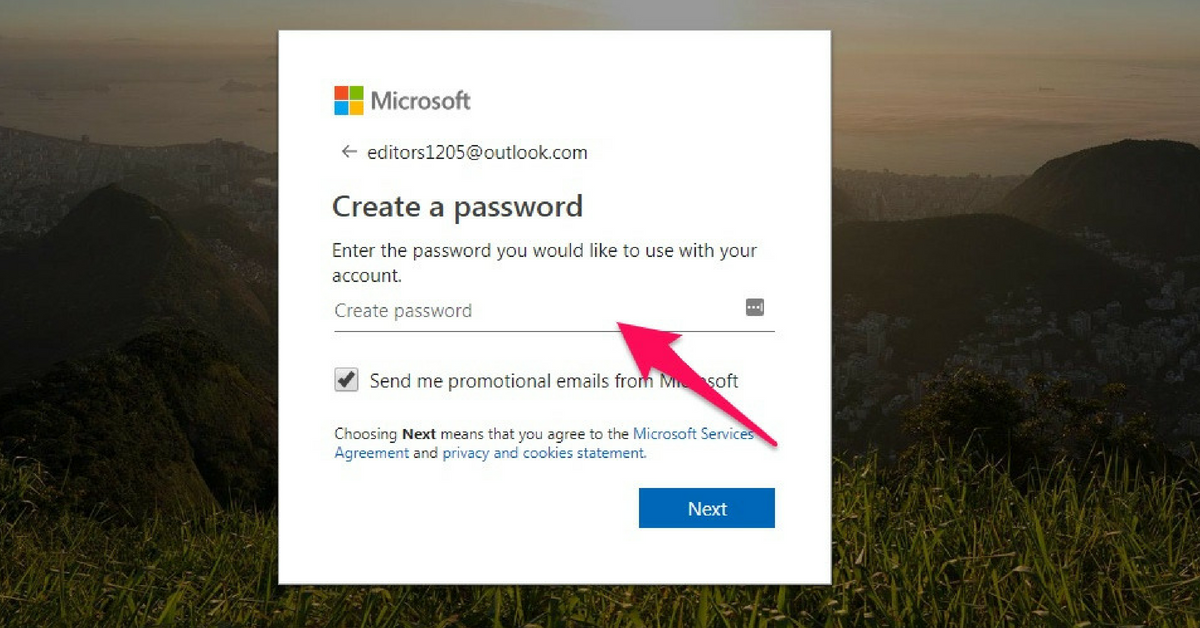Click the bold word Next in agreement text
The width and height of the screenshot is (1200, 628).
click(420, 434)
